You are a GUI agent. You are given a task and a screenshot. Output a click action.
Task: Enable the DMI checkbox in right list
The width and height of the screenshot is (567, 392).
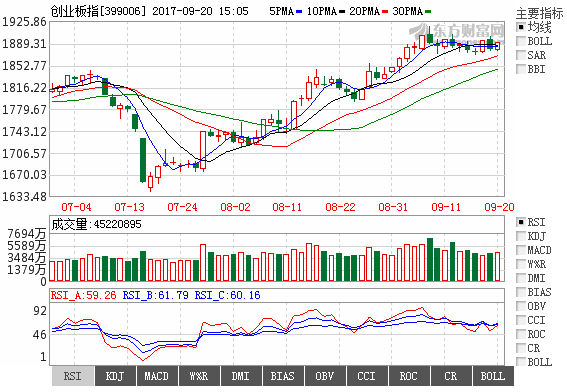coord(521,278)
